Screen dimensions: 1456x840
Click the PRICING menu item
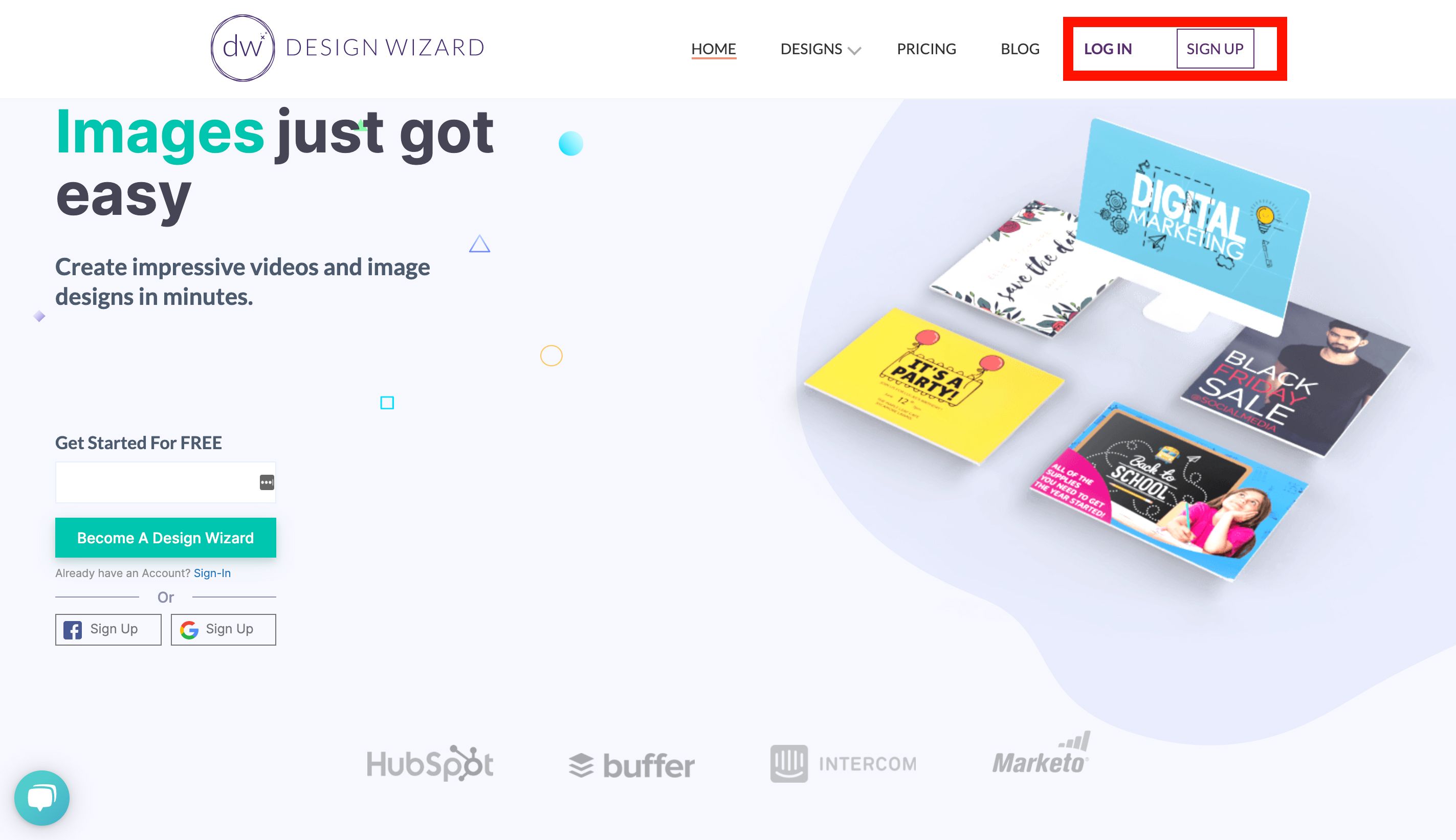pyautogui.click(x=926, y=47)
